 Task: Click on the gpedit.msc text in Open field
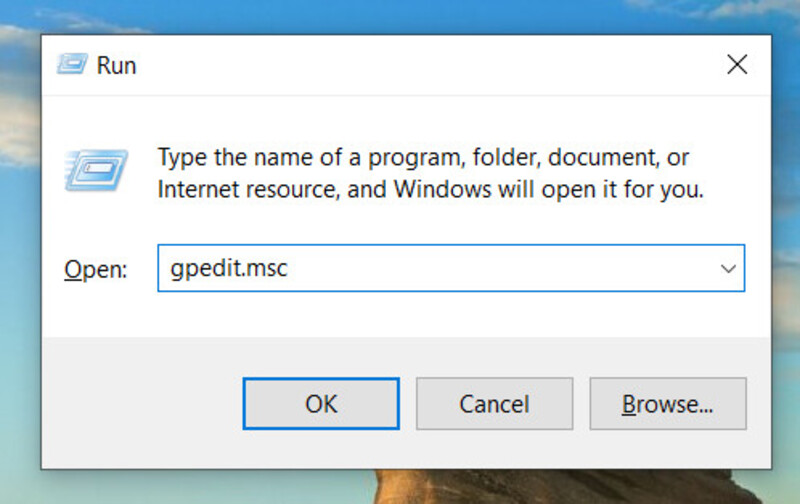point(229,268)
